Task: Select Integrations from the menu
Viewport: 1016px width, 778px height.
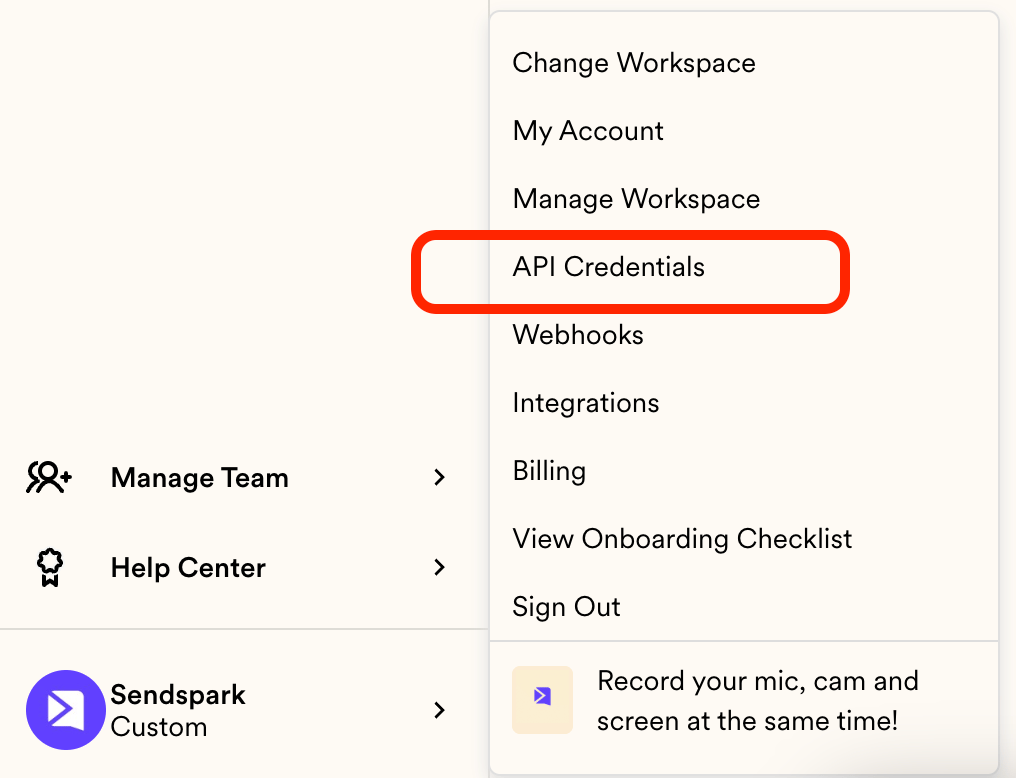Action: point(586,403)
